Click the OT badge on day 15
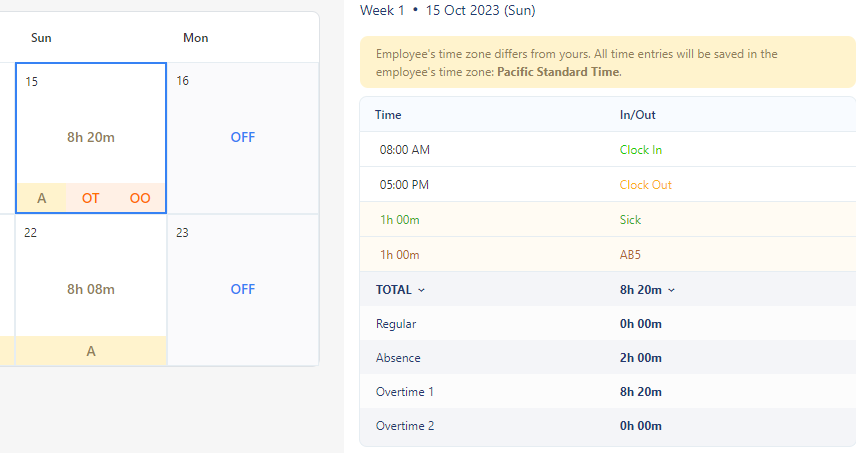856x453 pixels. 91,198
